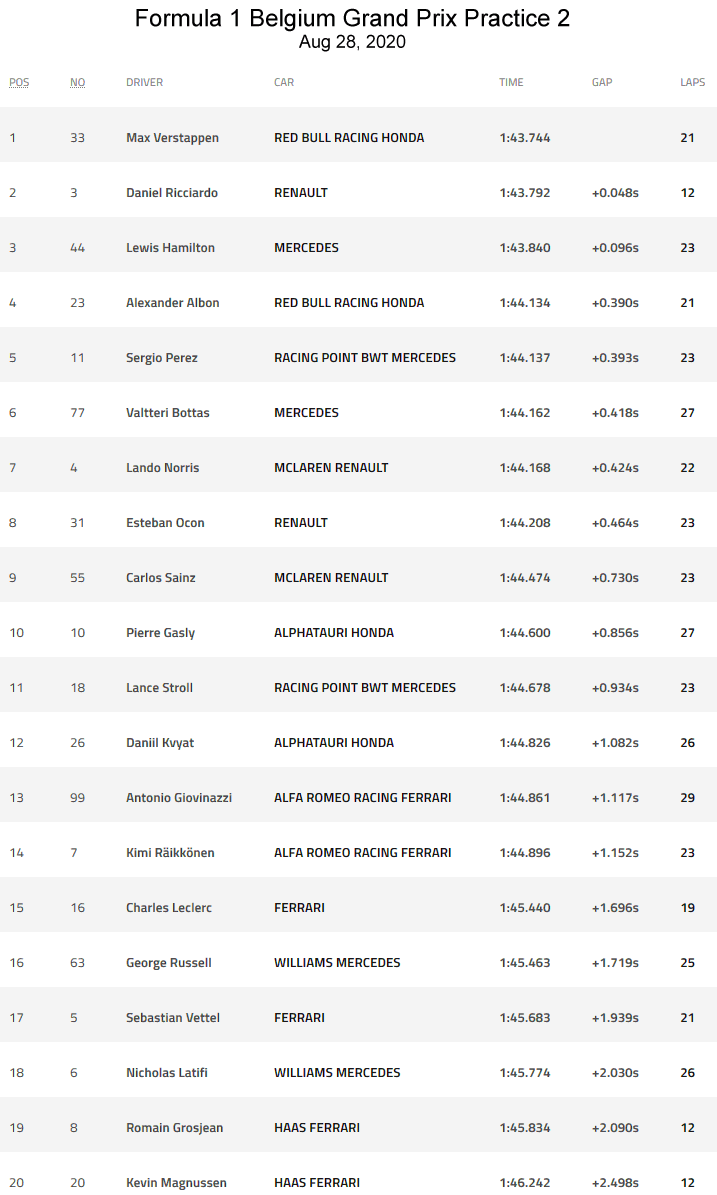The image size is (717, 1195).
Task: Select driver Max Verstappen
Action: click(x=172, y=138)
